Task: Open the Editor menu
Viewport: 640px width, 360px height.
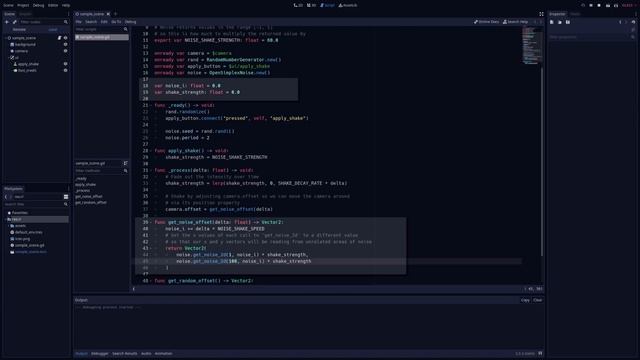Action: tap(53, 5)
